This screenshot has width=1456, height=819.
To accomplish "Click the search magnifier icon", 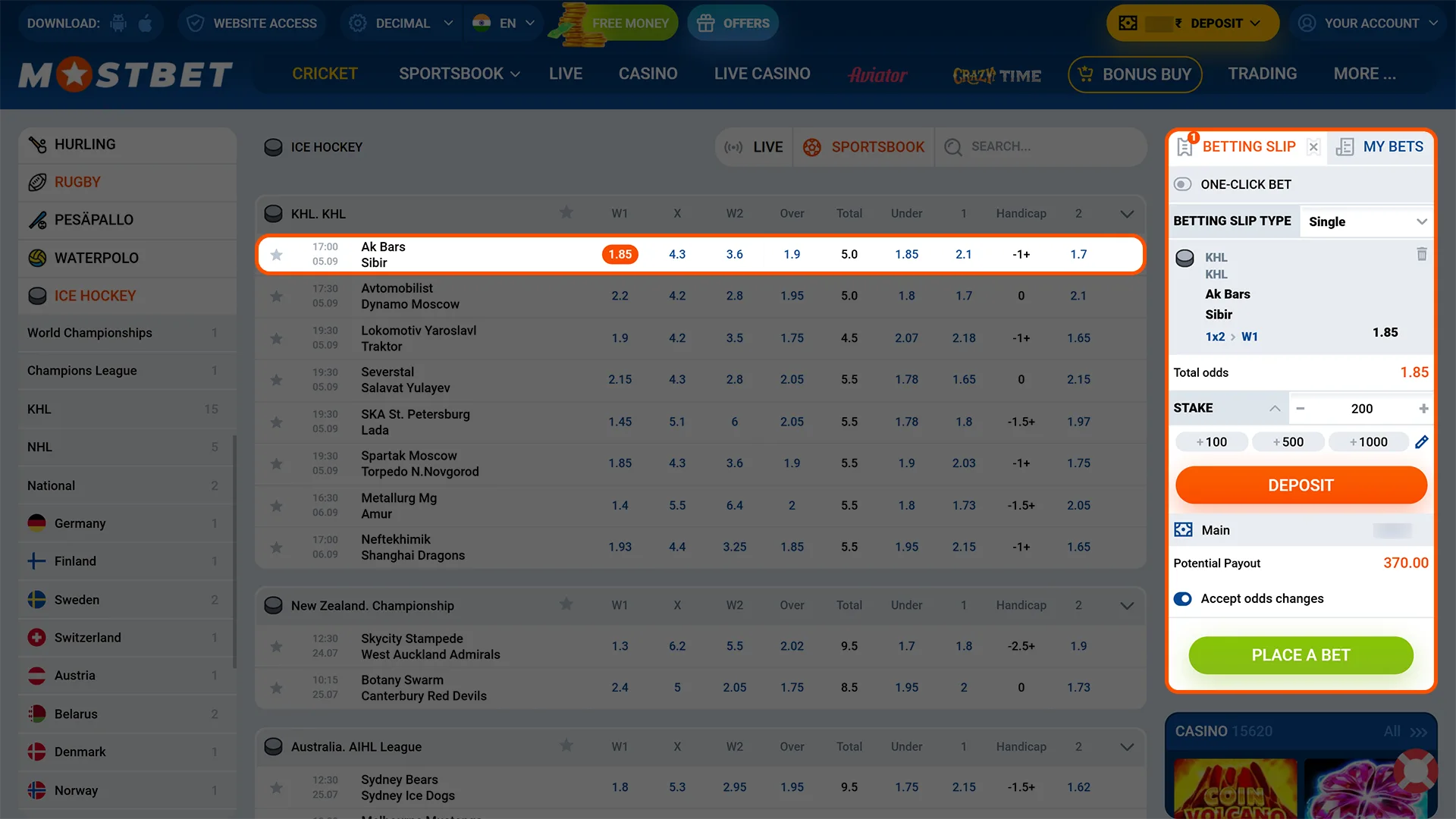I will pyautogui.click(x=953, y=147).
